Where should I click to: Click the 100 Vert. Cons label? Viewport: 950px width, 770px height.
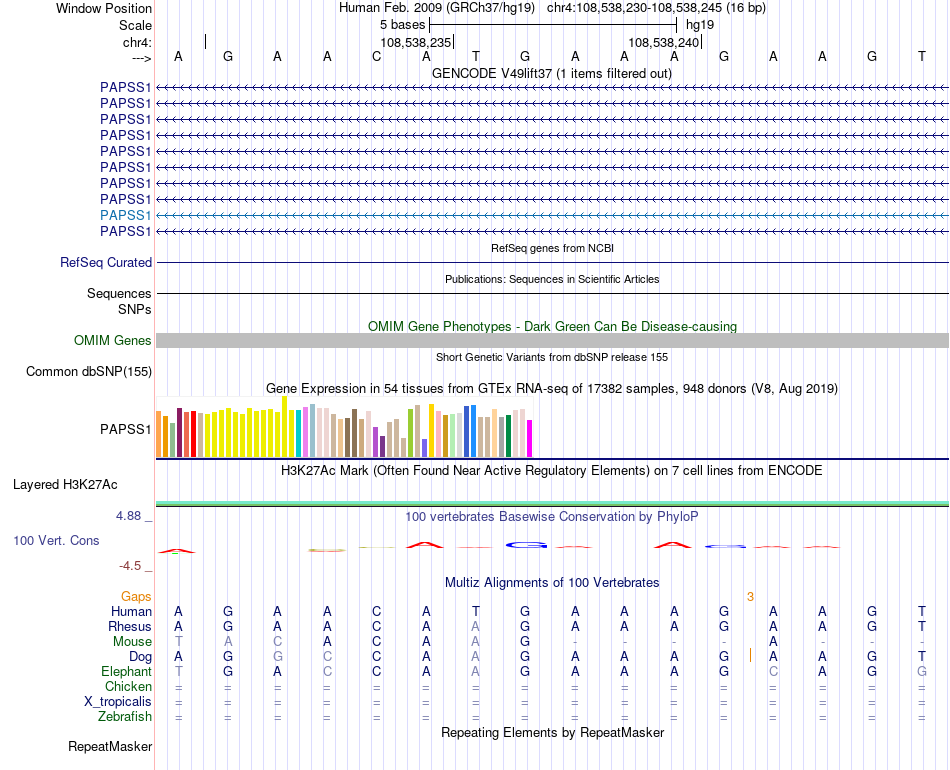(56, 541)
